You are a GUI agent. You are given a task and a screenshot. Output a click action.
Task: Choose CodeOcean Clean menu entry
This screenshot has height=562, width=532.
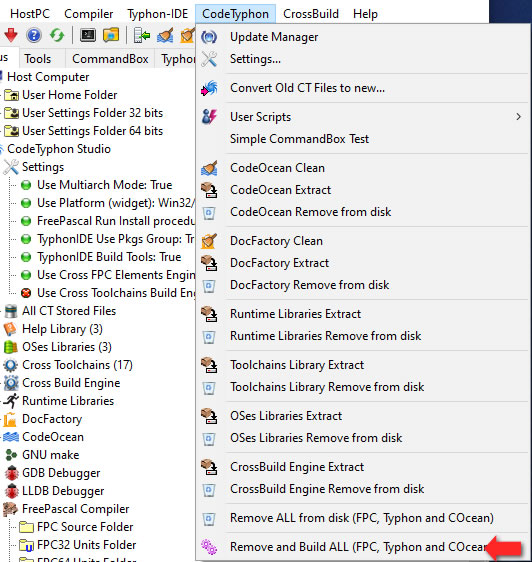coord(362,168)
